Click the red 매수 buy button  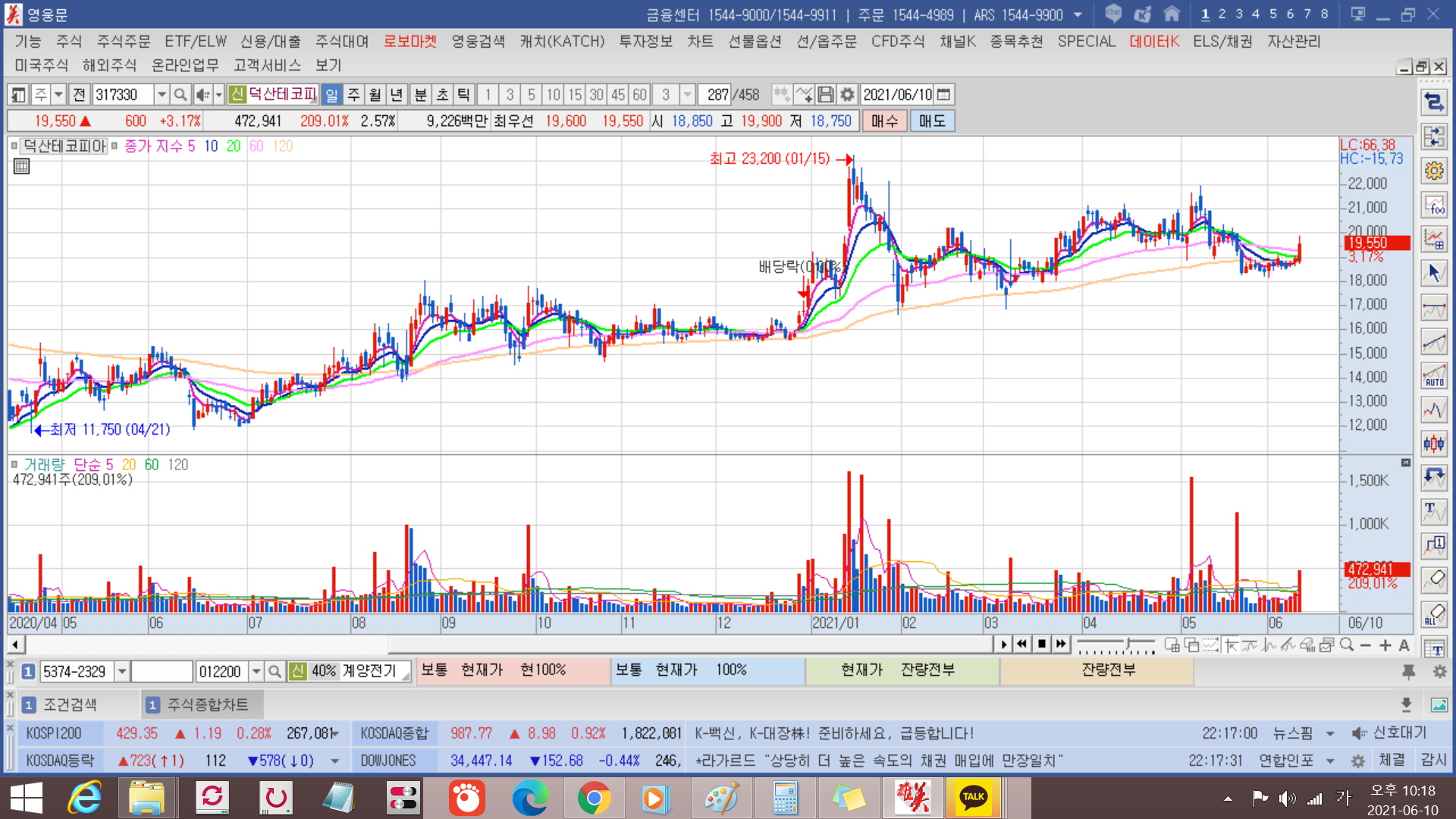884,121
